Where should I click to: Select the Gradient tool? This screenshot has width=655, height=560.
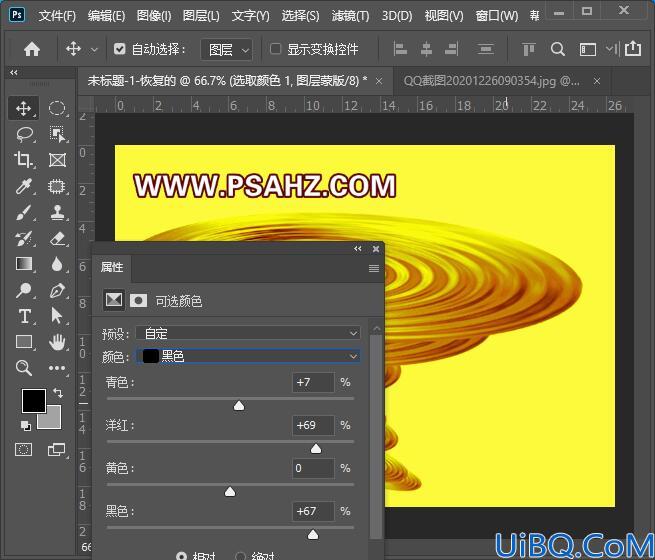click(x=24, y=264)
